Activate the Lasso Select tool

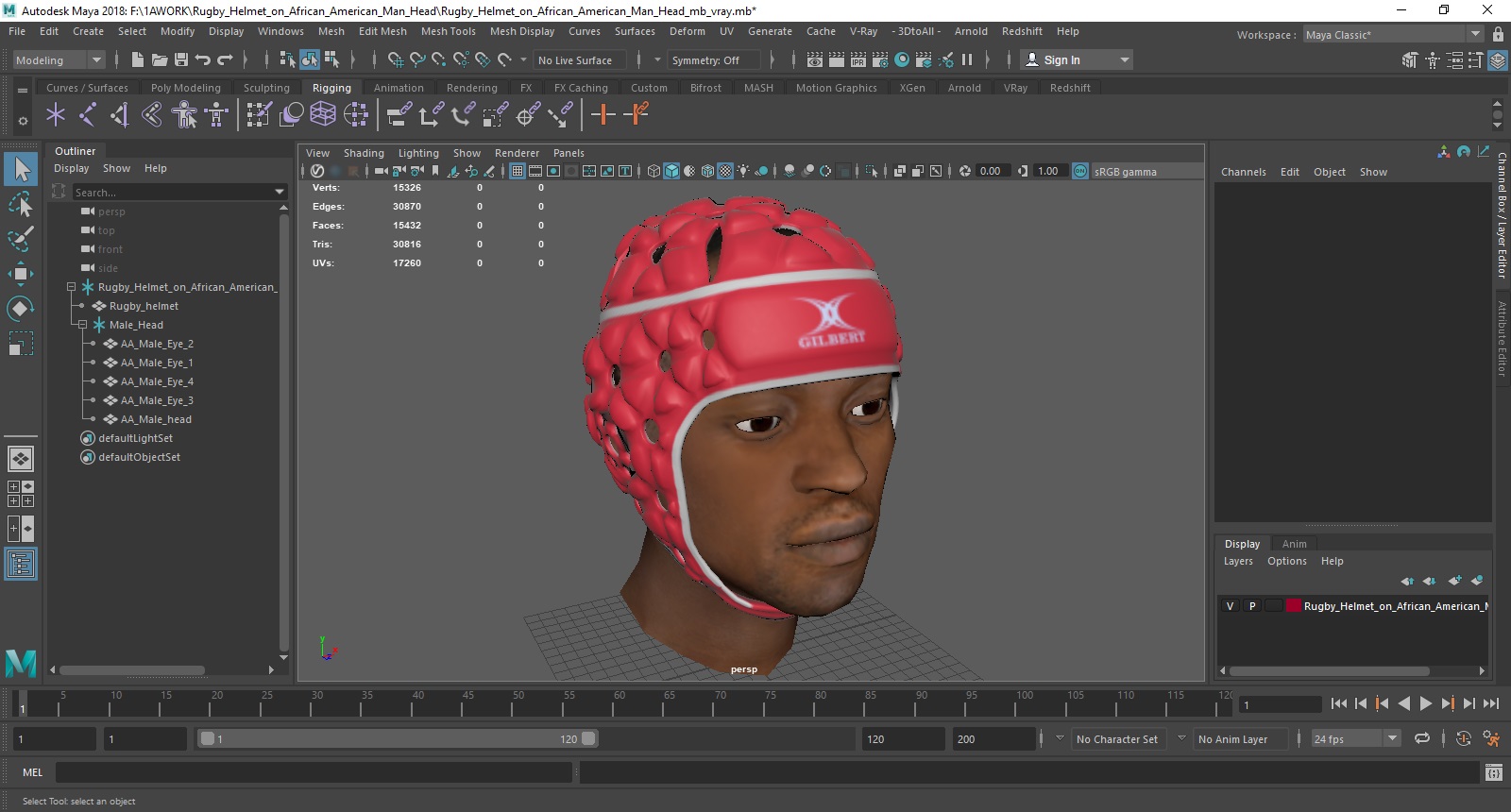(21, 204)
